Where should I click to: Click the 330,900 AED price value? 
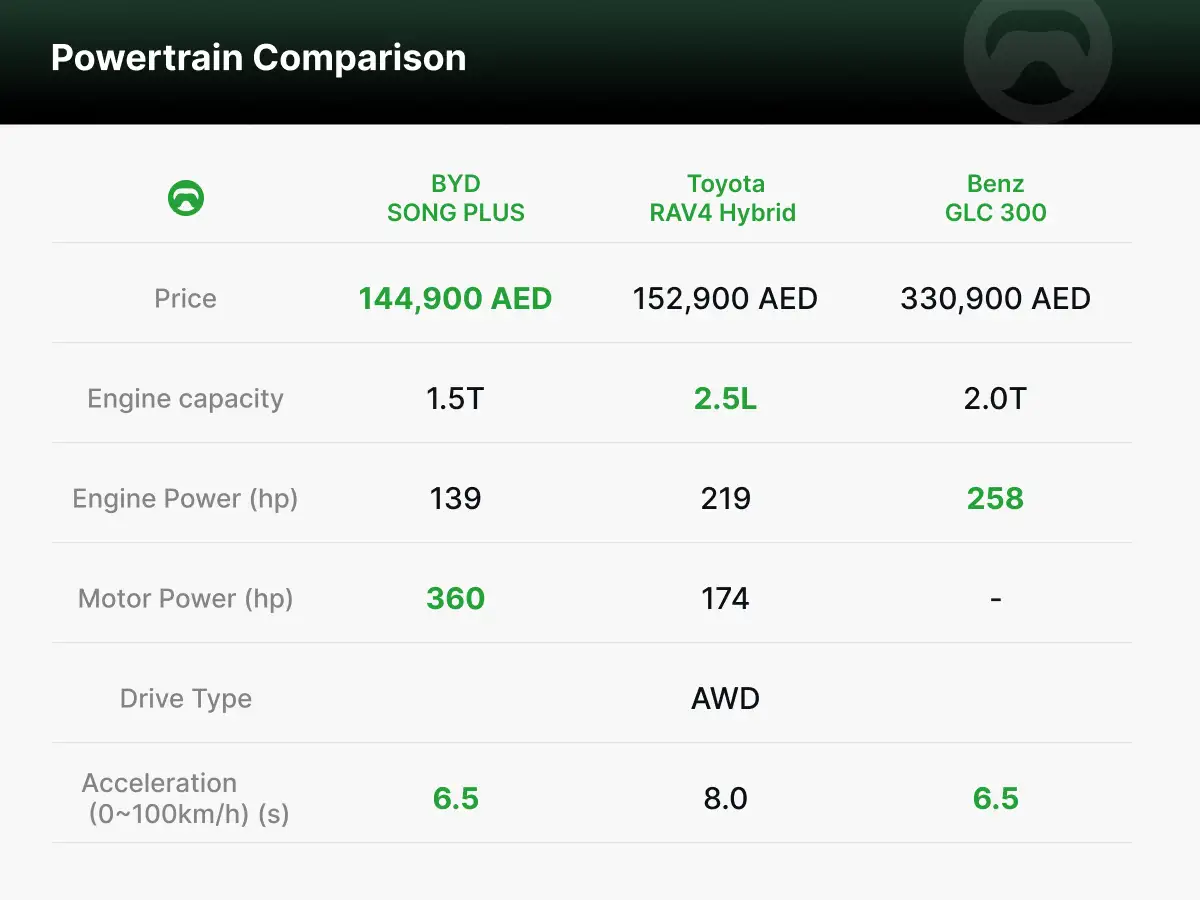pos(995,298)
